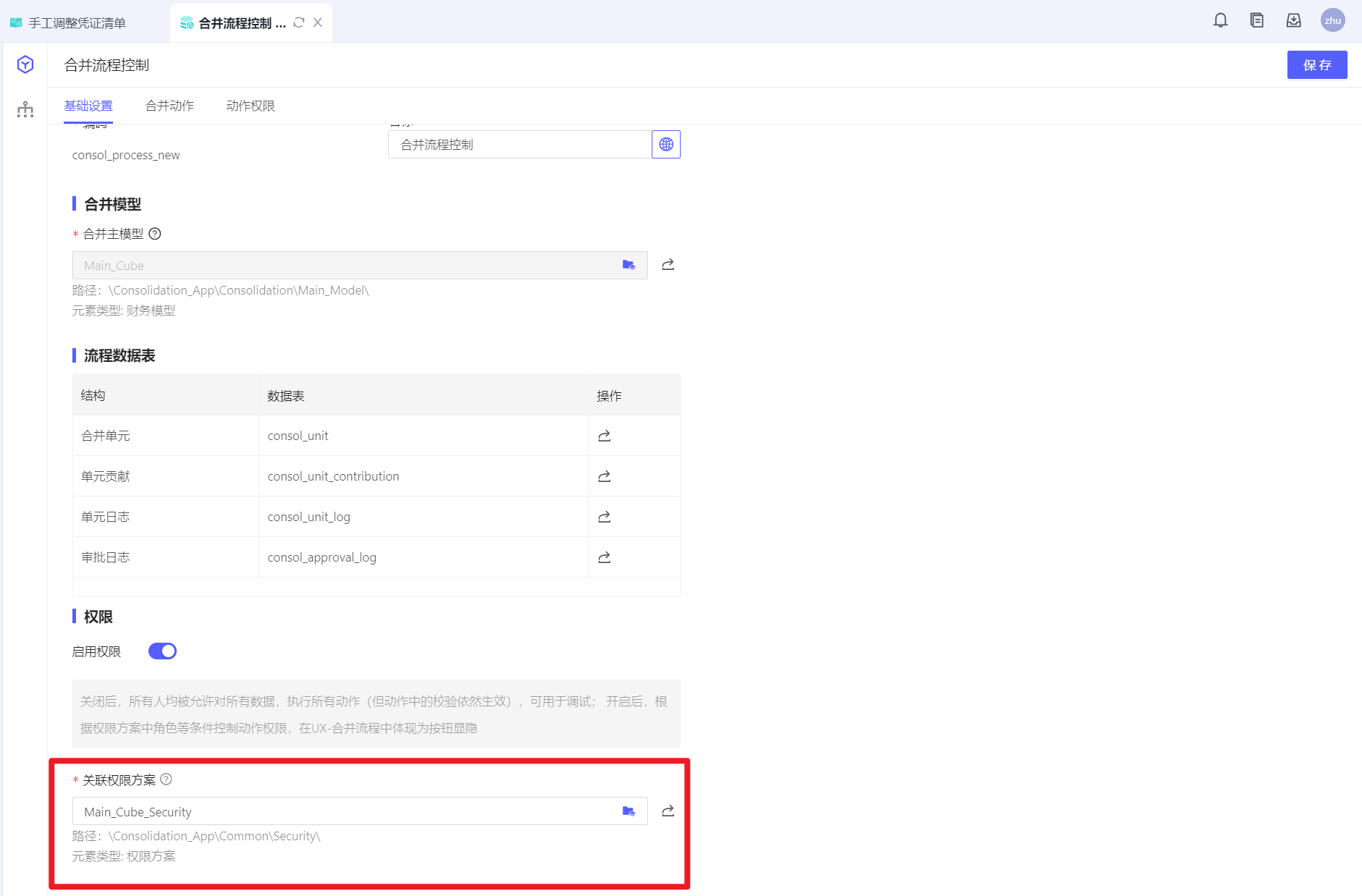1362x896 pixels.
Task: Open consol_unit_contribution table via arrow icon
Action: (605, 476)
